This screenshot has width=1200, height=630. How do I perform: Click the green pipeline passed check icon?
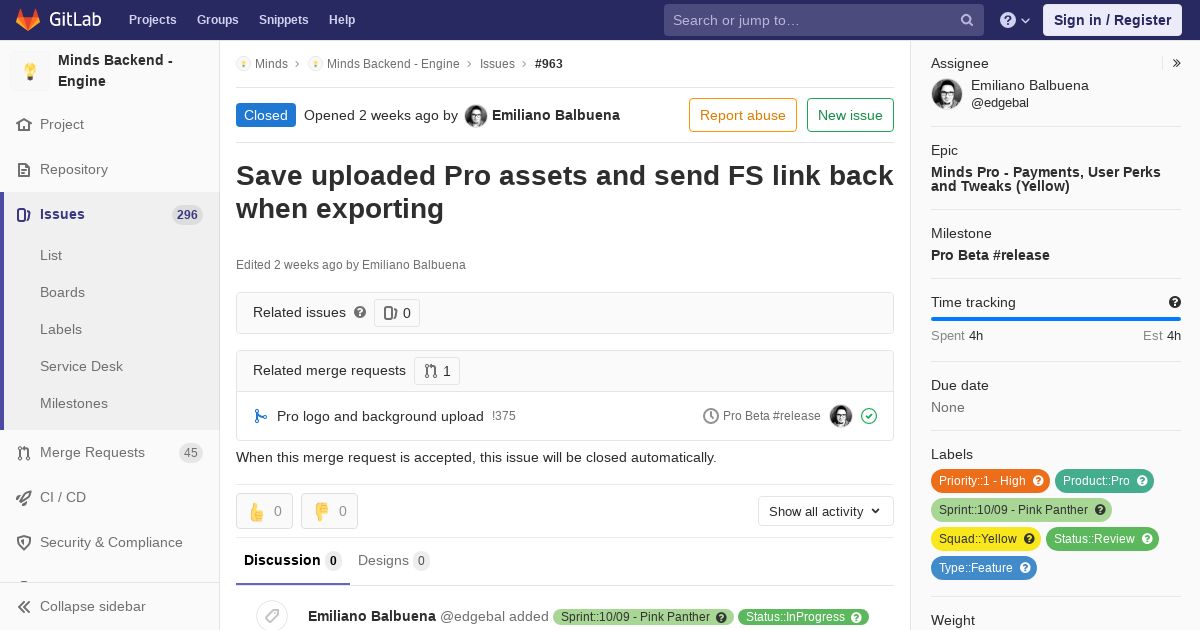point(869,416)
